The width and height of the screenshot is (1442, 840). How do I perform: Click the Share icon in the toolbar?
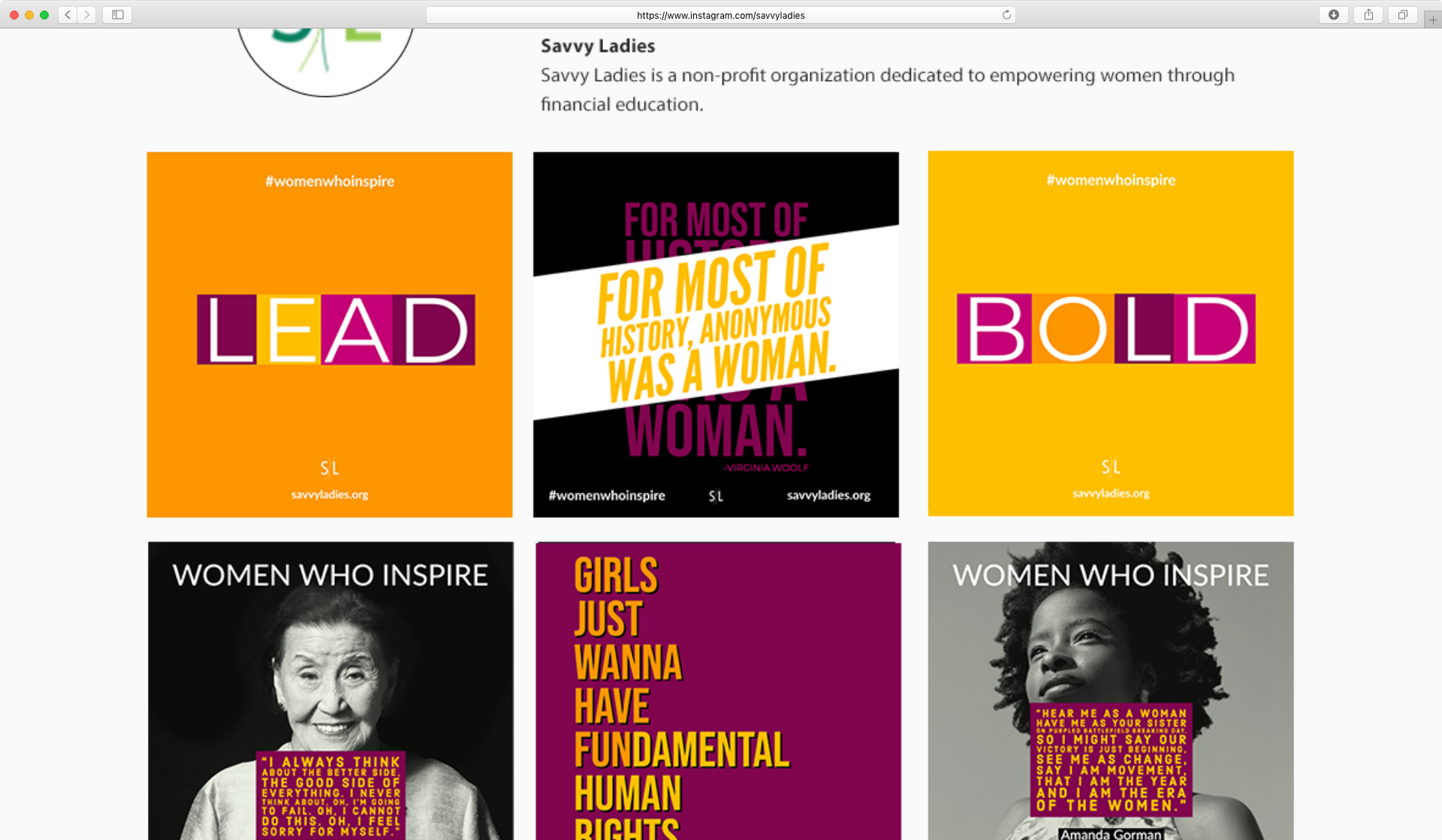(x=1368, y=14)
